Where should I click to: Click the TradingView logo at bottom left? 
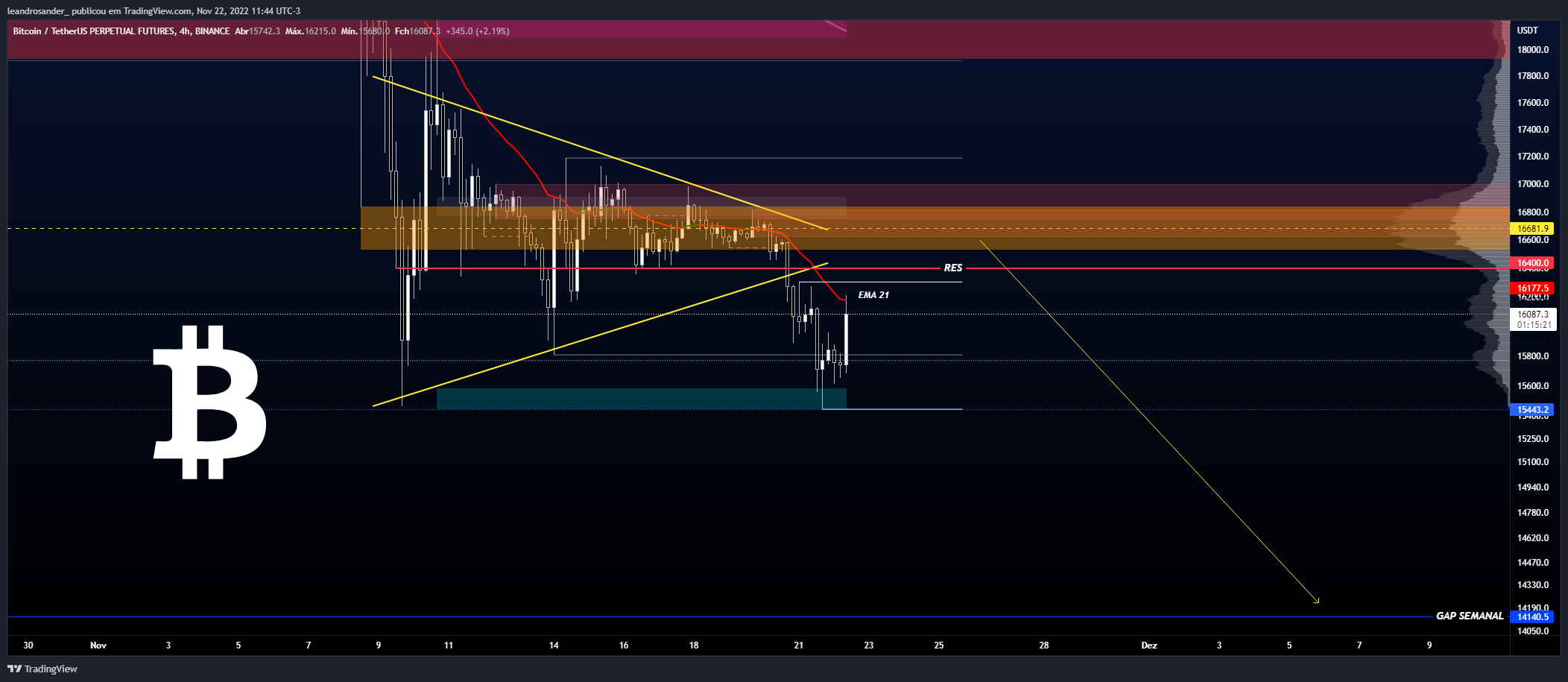(x=42, y=669)
